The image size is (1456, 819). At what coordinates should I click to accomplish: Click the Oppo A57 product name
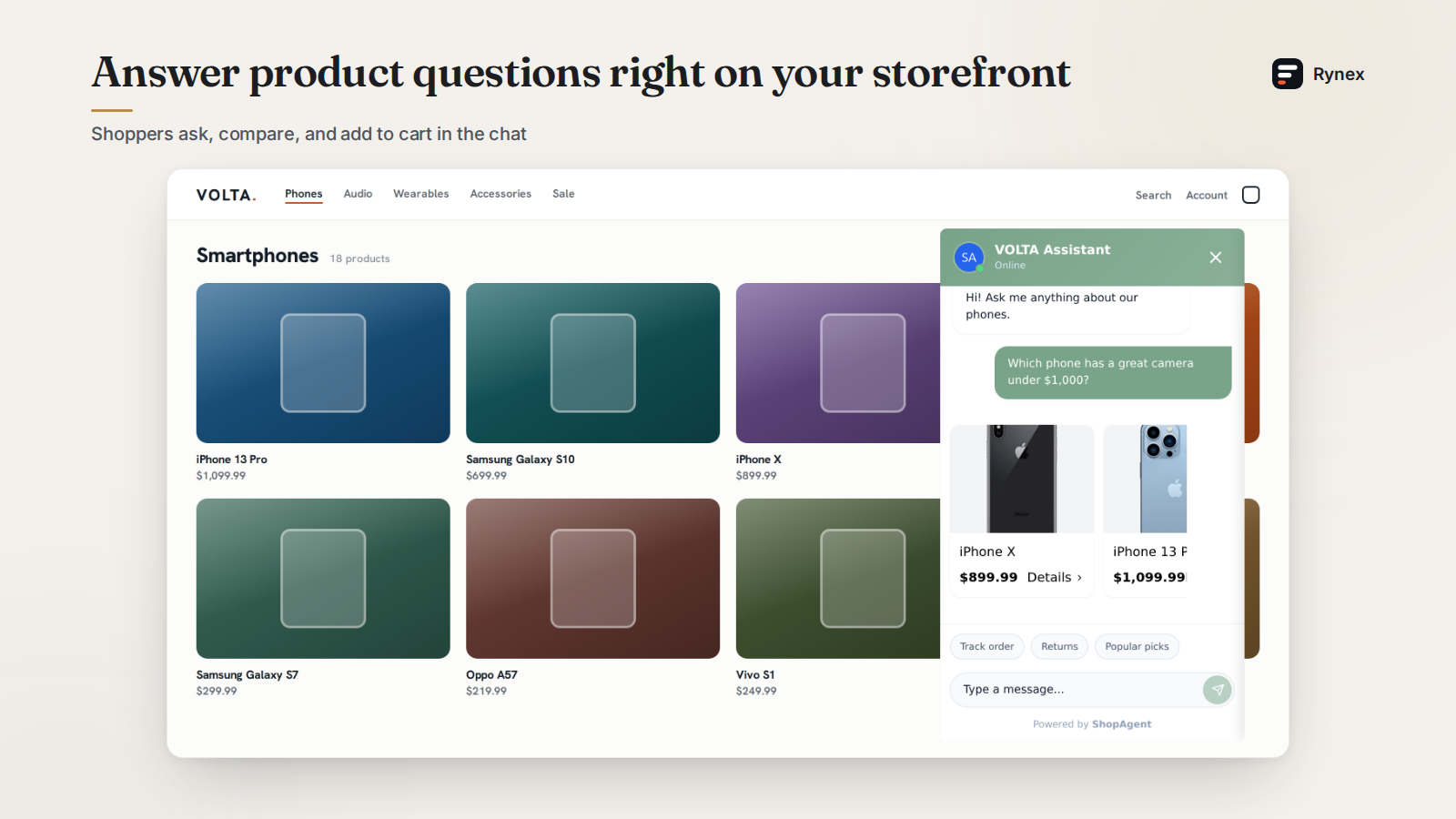(x=491, y=675)
